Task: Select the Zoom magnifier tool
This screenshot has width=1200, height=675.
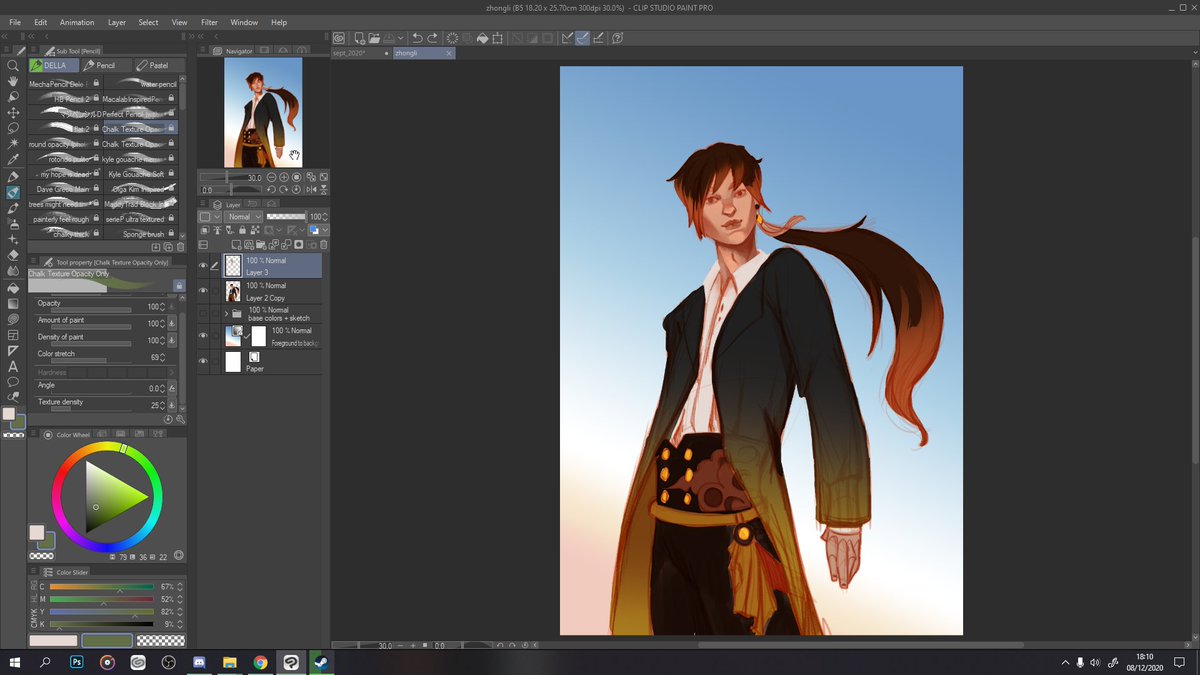Action: [x=13, y=65]
